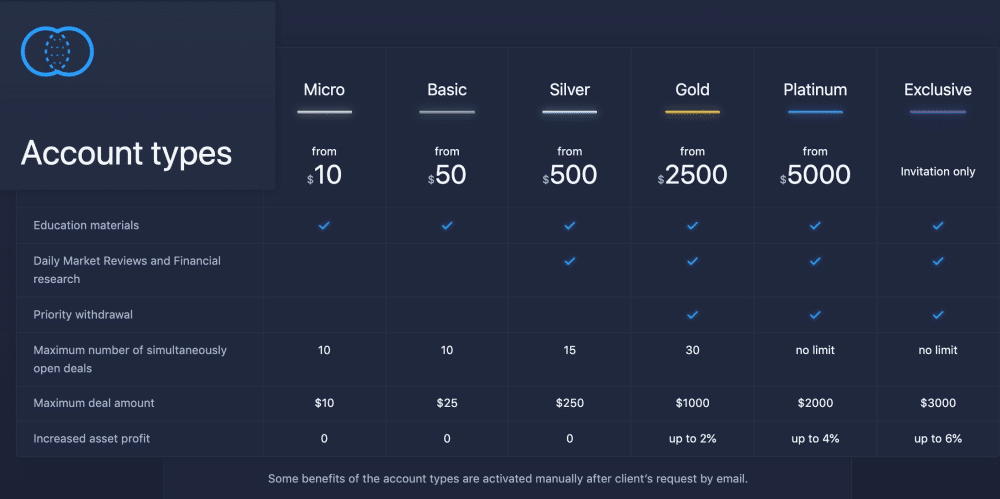This screenshot has height=499, width=1000.
Task: Click the Maximum deal amount row label
Action: point(94,403)
